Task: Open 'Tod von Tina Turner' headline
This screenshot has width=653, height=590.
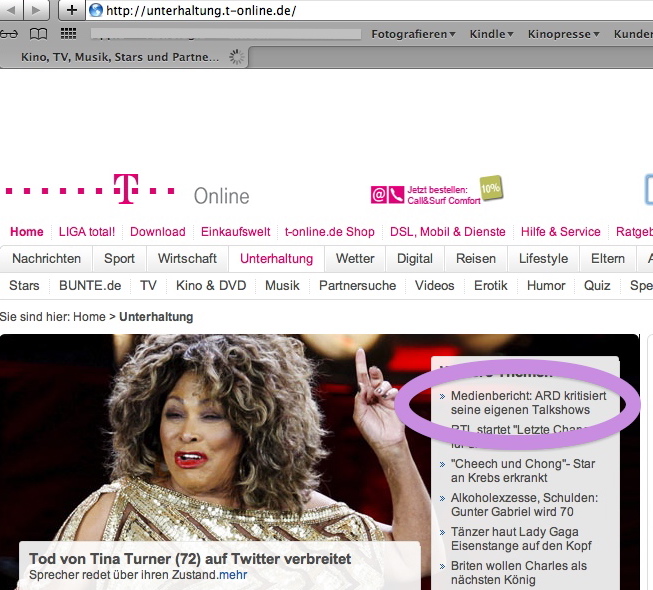Action: [190, 559]
